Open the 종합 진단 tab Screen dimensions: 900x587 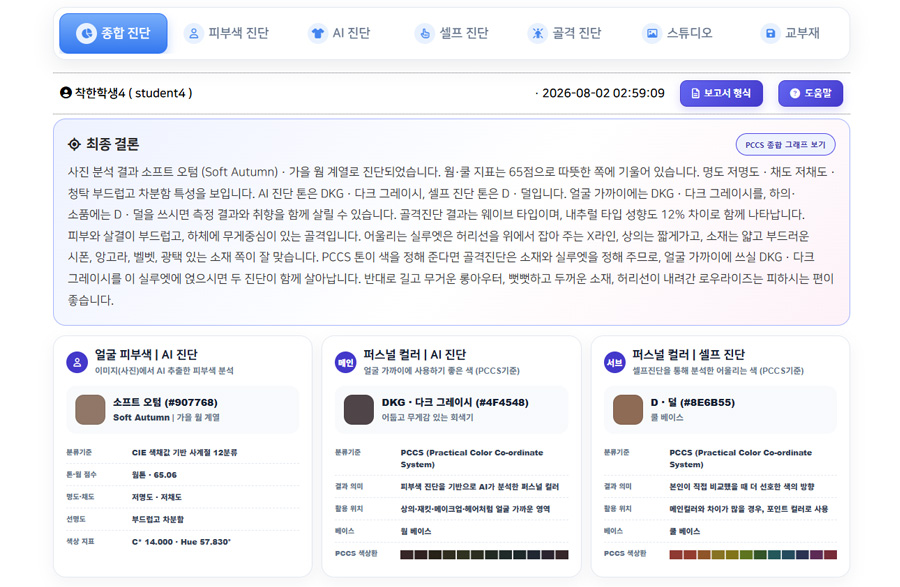(x=113, y=33)
